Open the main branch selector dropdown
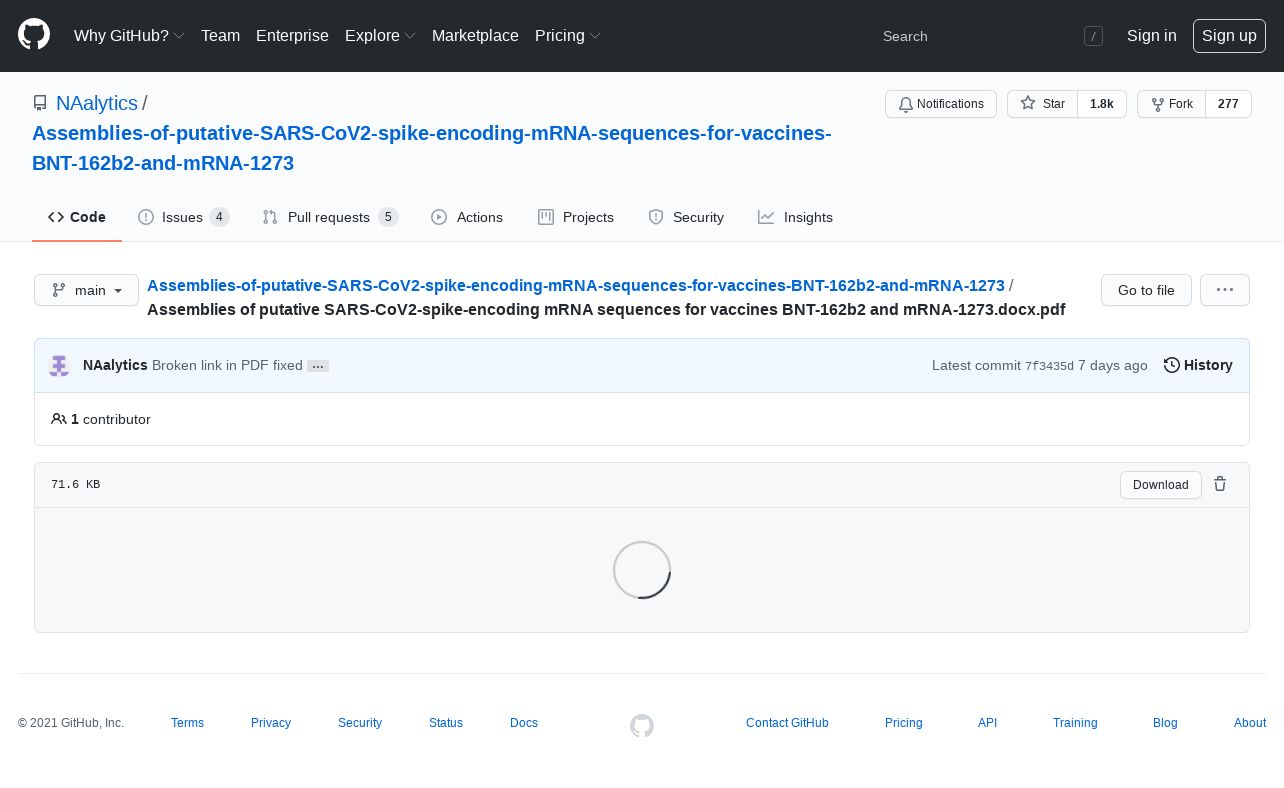The width and height of the screenshot is (1284, 788). click(x=87, y=290)
